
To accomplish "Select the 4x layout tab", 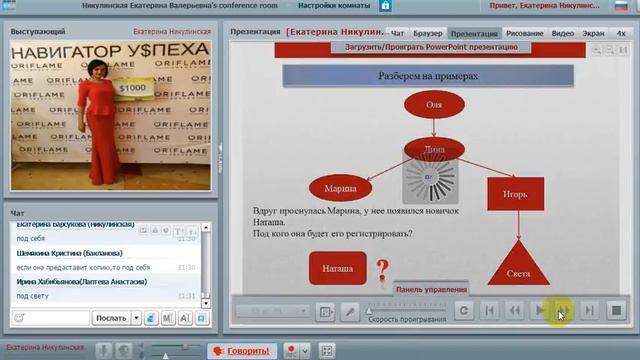I will tap(621, 33).
